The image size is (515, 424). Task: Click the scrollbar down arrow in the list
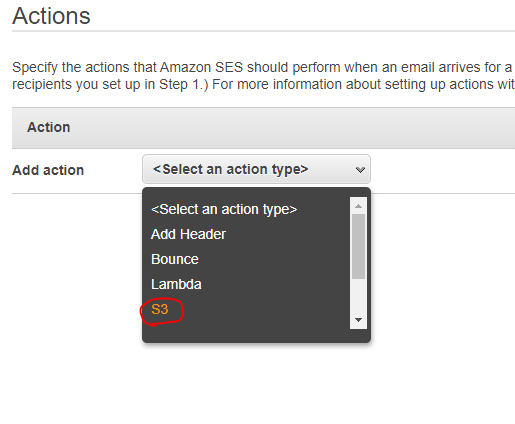[358, 320]
